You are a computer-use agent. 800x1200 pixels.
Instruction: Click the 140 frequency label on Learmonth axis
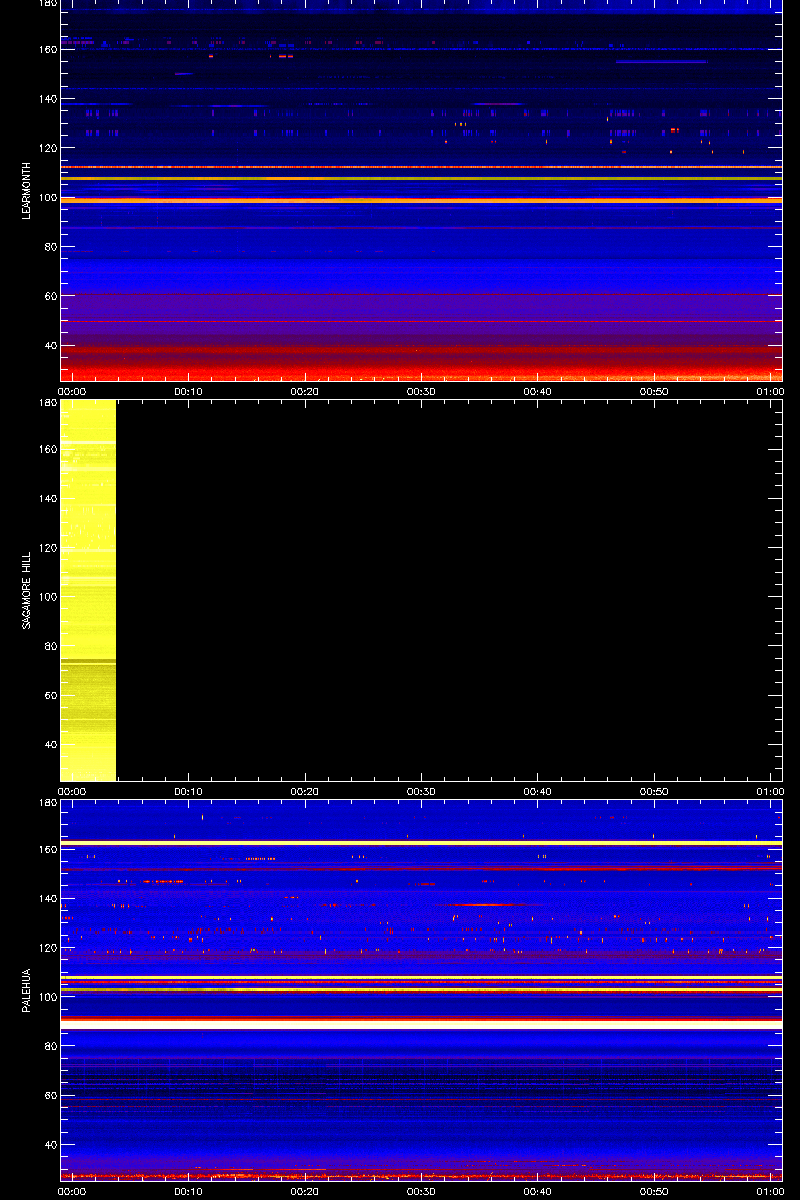click(x=46, y=99)
